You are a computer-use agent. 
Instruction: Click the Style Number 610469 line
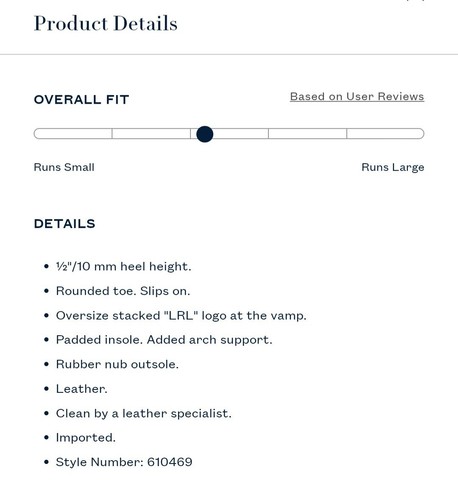pos(124,462)
